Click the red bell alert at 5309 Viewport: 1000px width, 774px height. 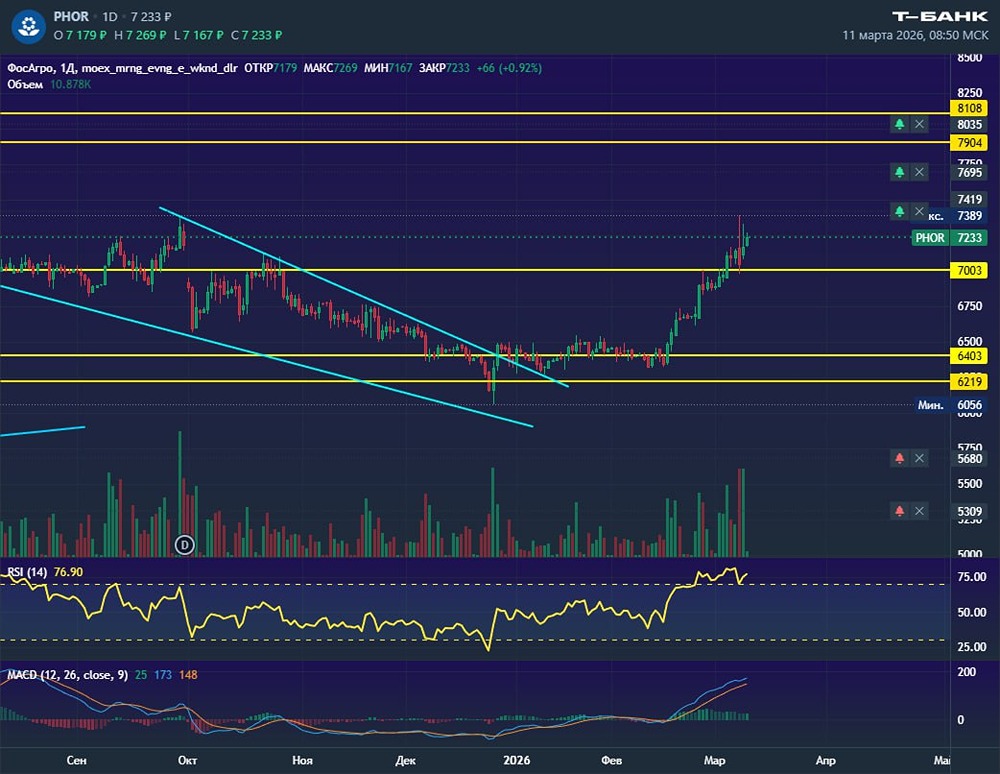click(x=899, y=511)
